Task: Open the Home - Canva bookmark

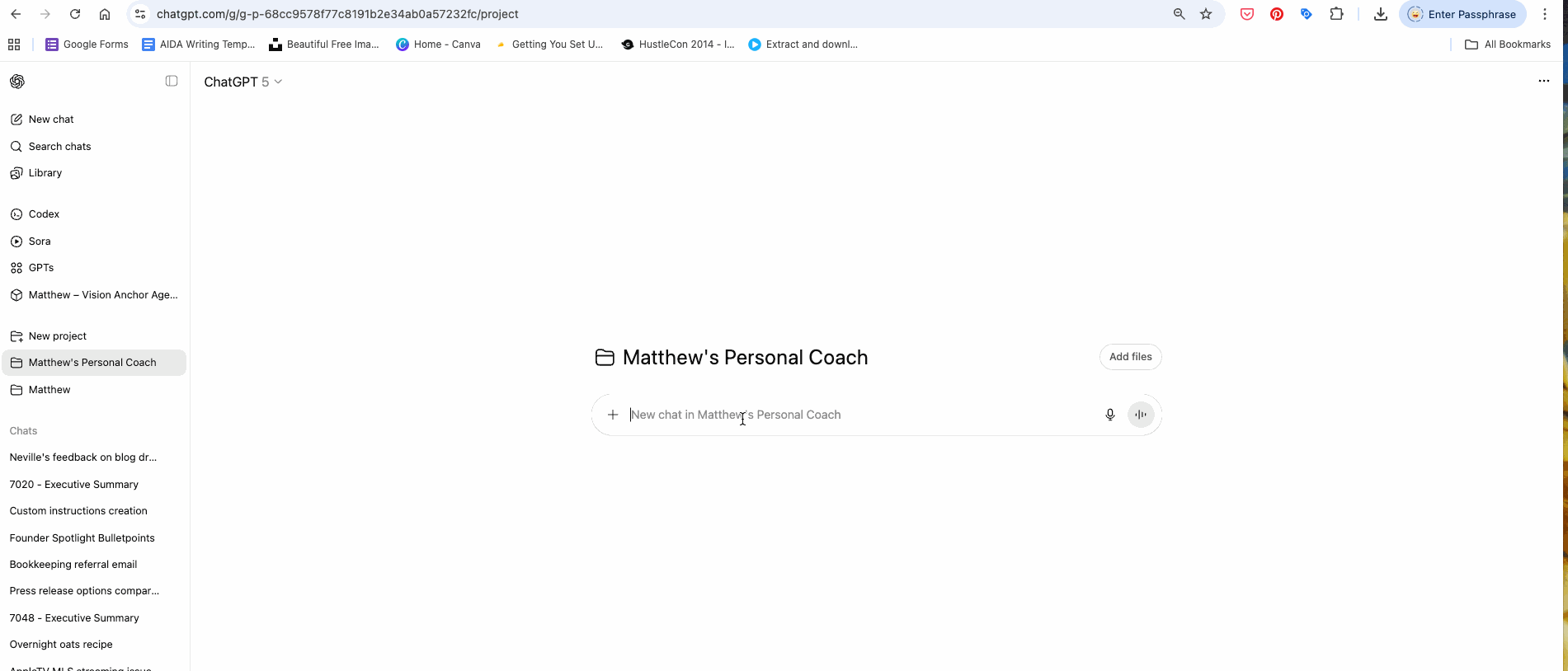Action: [x=438, y=45]
